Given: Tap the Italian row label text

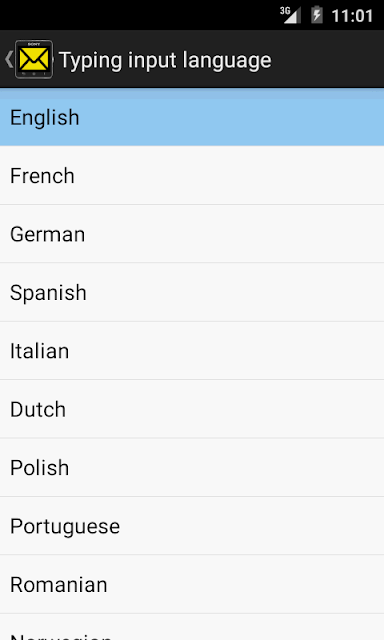Looking at the screenshot, I should pyautogui.click(x=40, y=351).
